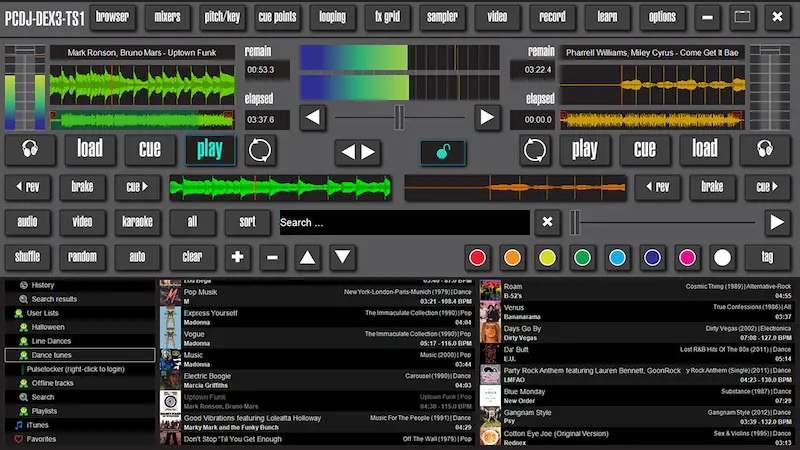Switch to the cue points tab
This screenshot has width=800, height=450.
[x=277, y=17]
